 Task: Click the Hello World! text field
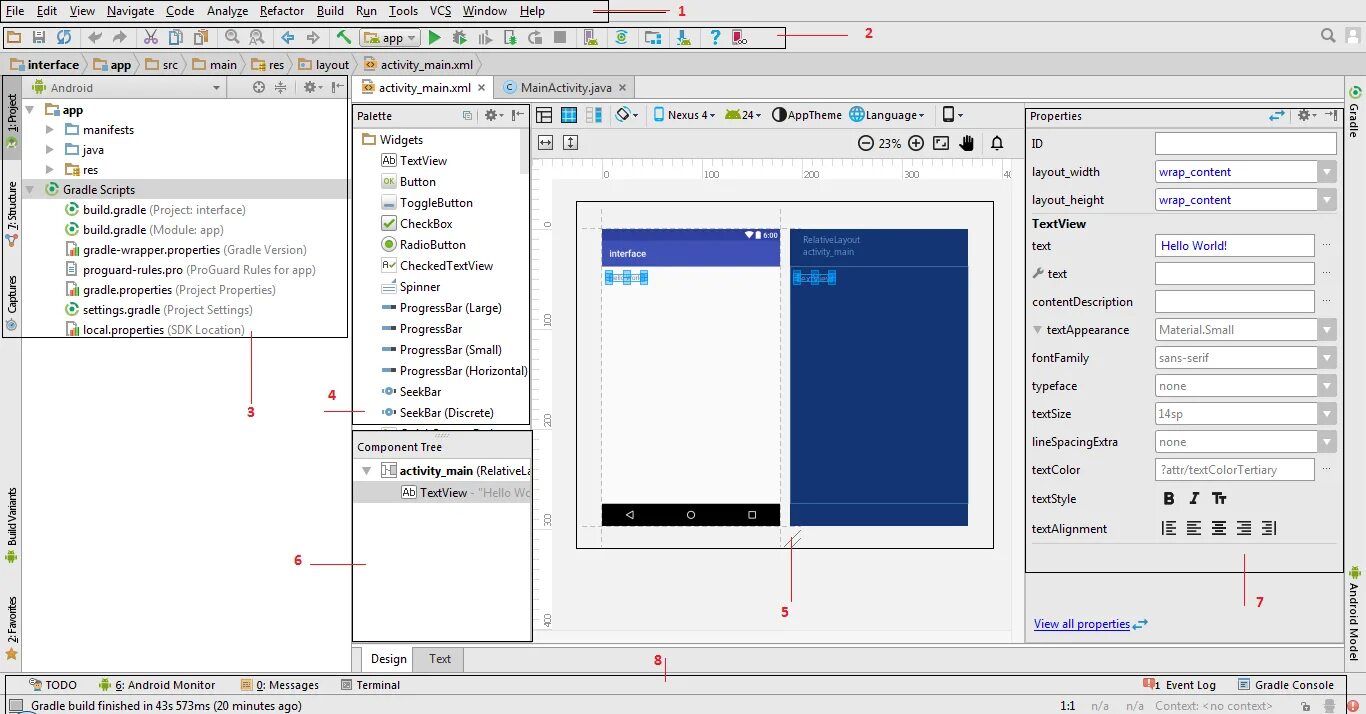pyautogui.click(x=1234, y=246)
